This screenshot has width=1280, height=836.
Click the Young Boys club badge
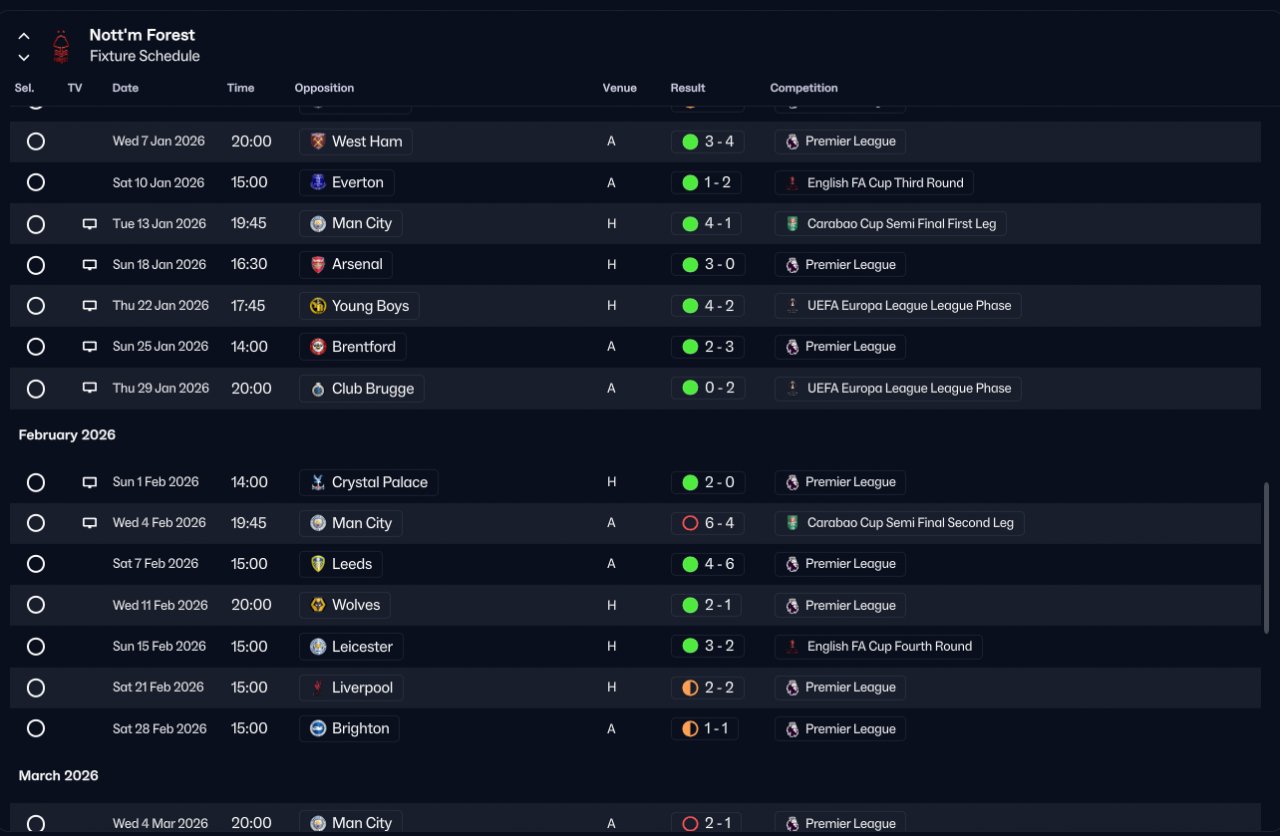click(x=318, y=306)
